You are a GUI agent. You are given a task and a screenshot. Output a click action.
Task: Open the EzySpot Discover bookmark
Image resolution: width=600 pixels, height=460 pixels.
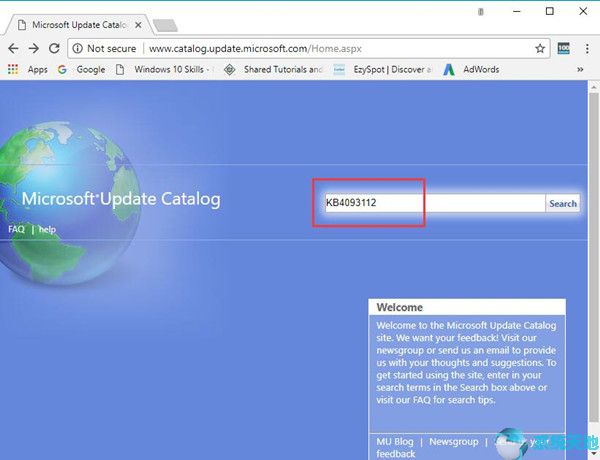tap(382, 69)
